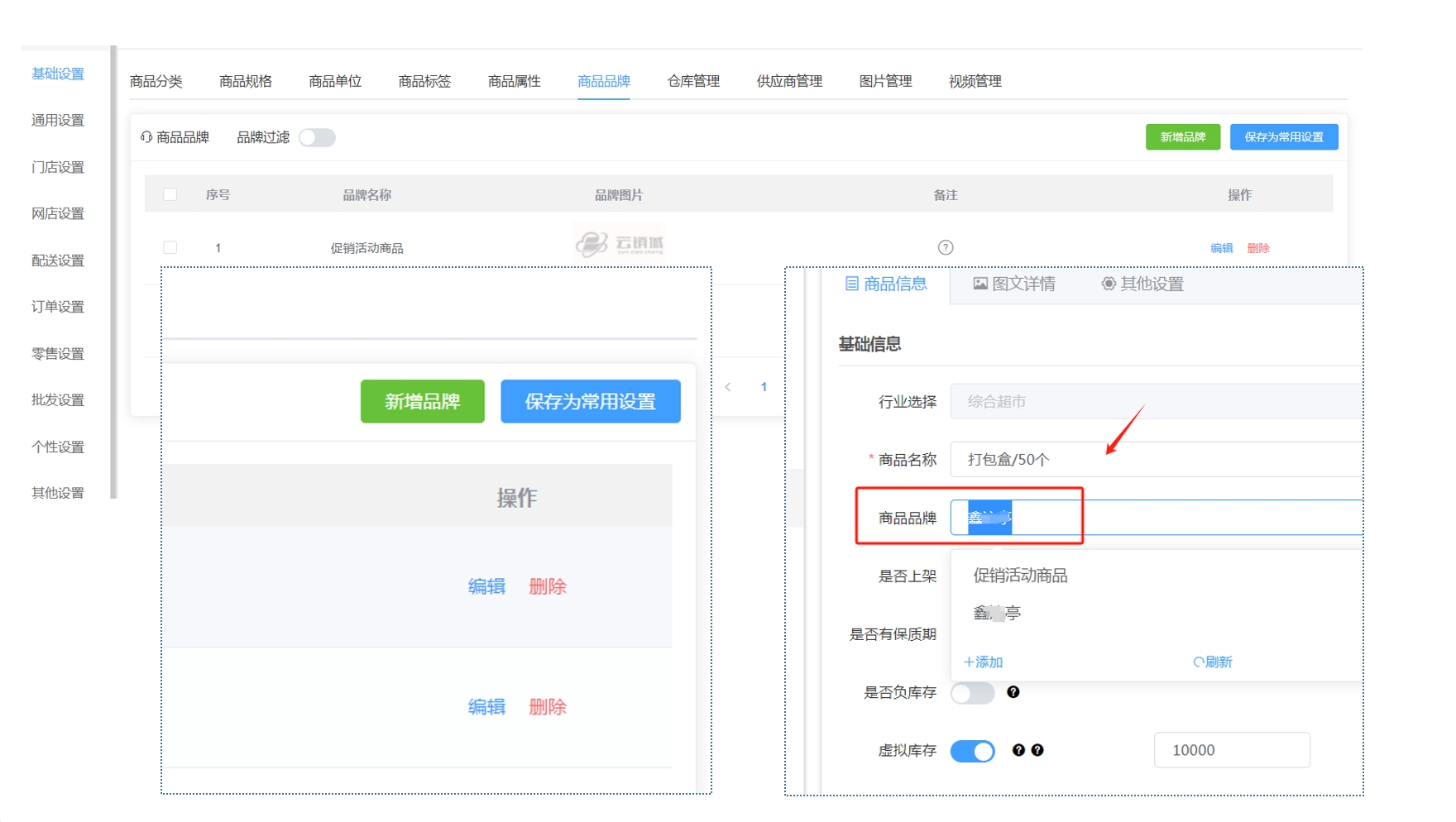
Task: Click the previous page arrow in pagination
Action: pos(728,387)
